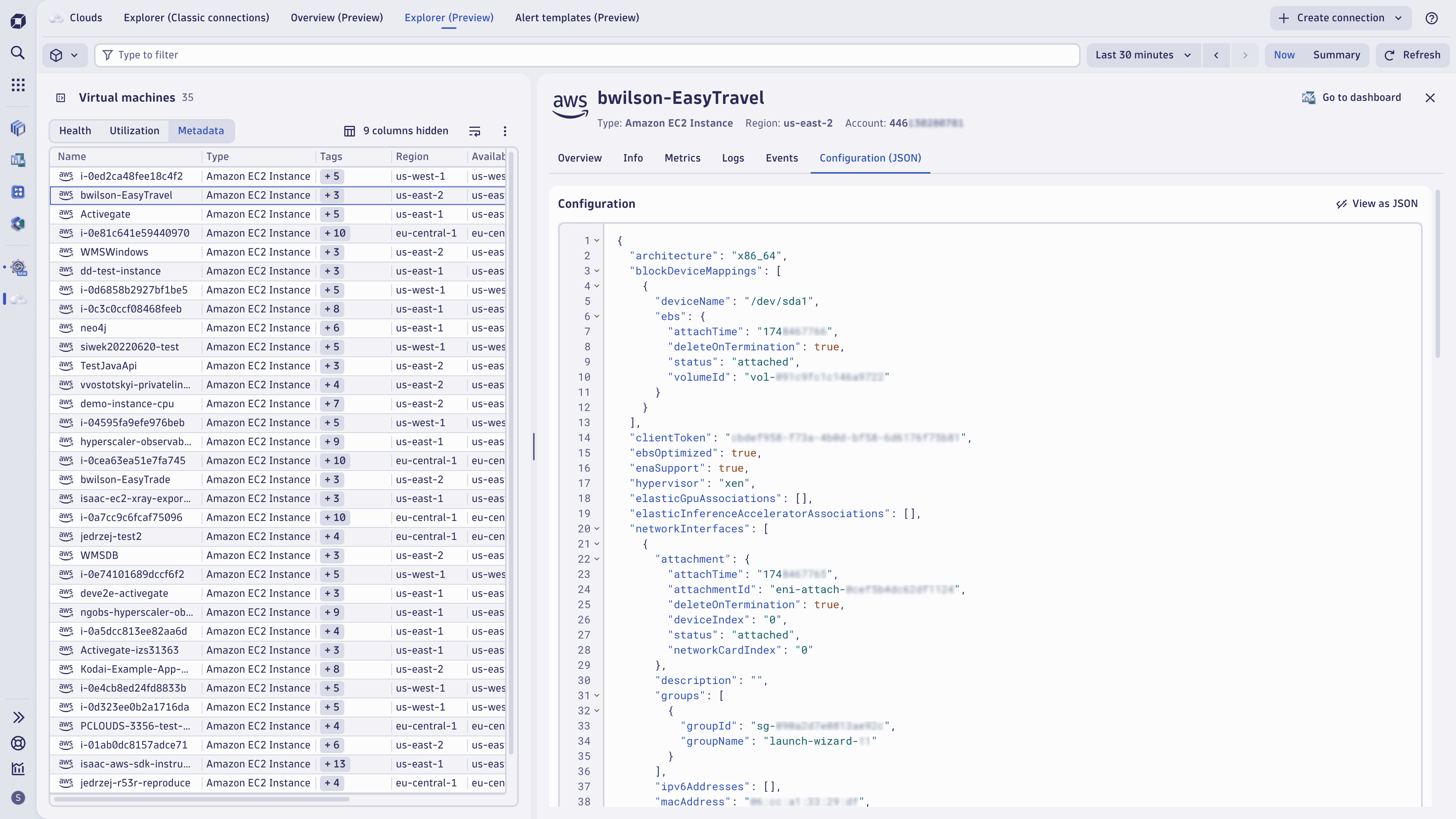Viewport: 1456px width, 819px height.
Task: Collapse blockDeviceMappings fold at line 3
Action: pos(596,271)
